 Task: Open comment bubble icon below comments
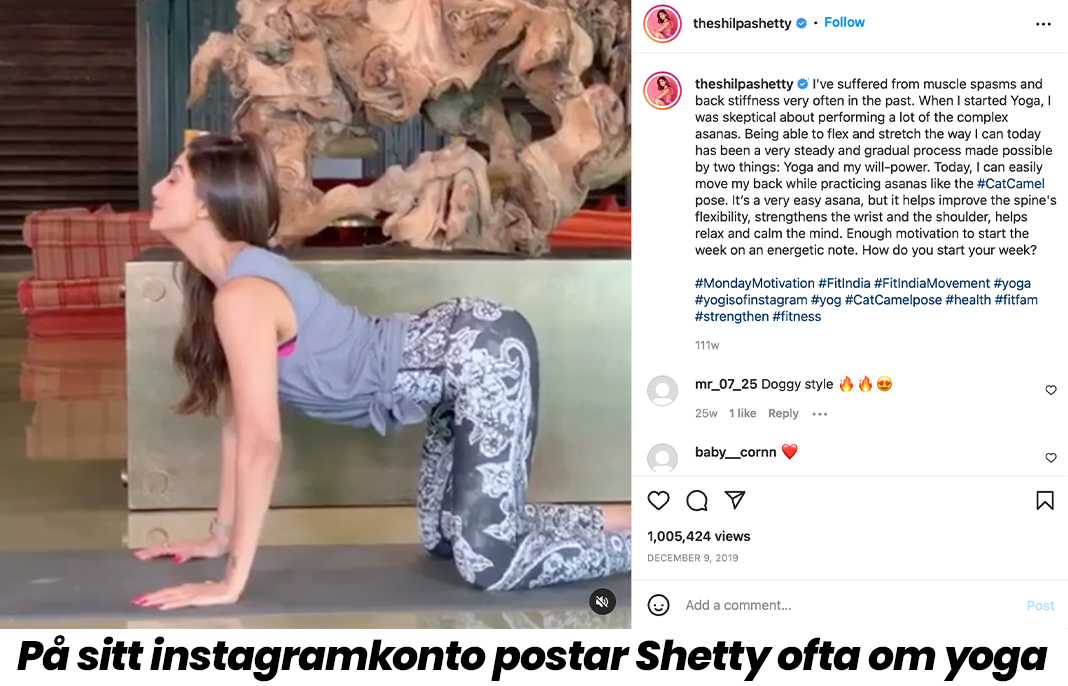coord(697,501)
